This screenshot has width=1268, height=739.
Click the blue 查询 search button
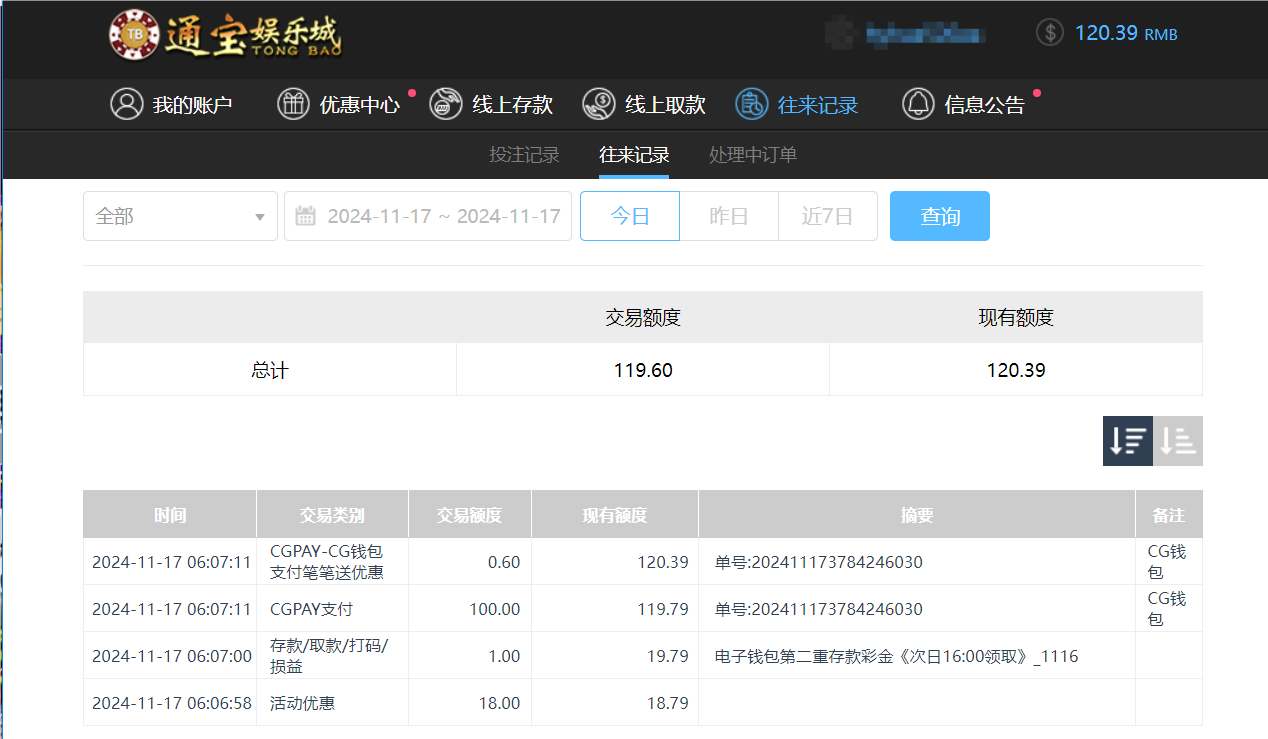click(939, 215)
